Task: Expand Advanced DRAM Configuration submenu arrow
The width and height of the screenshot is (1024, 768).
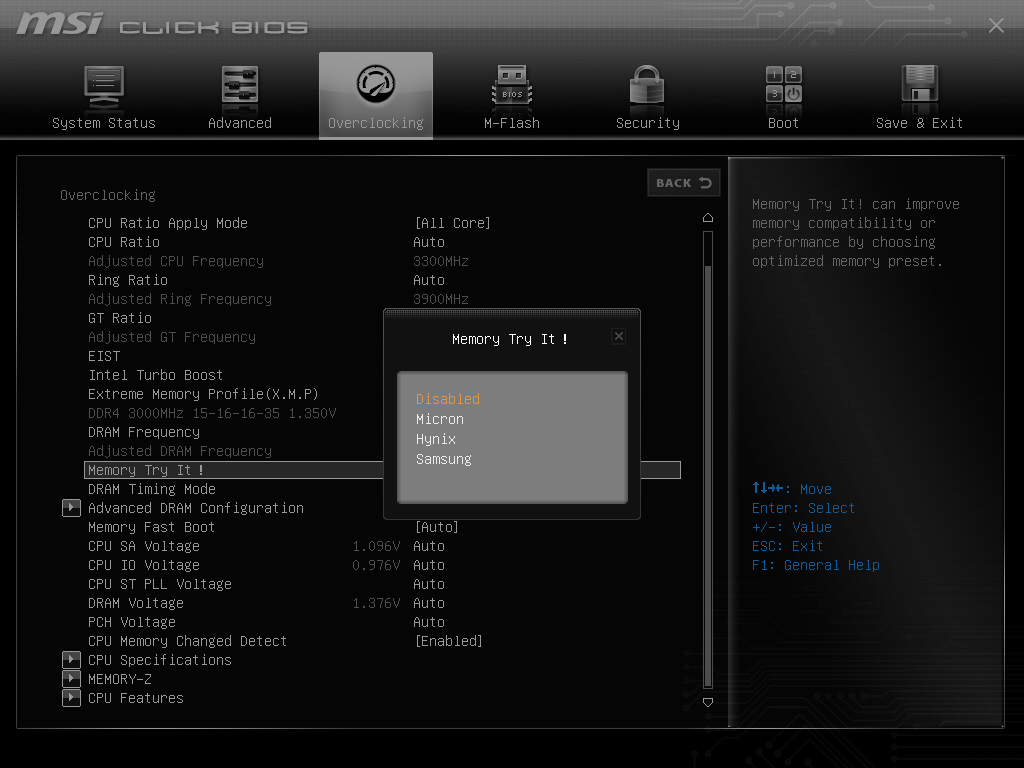Action: pos(71,508)
